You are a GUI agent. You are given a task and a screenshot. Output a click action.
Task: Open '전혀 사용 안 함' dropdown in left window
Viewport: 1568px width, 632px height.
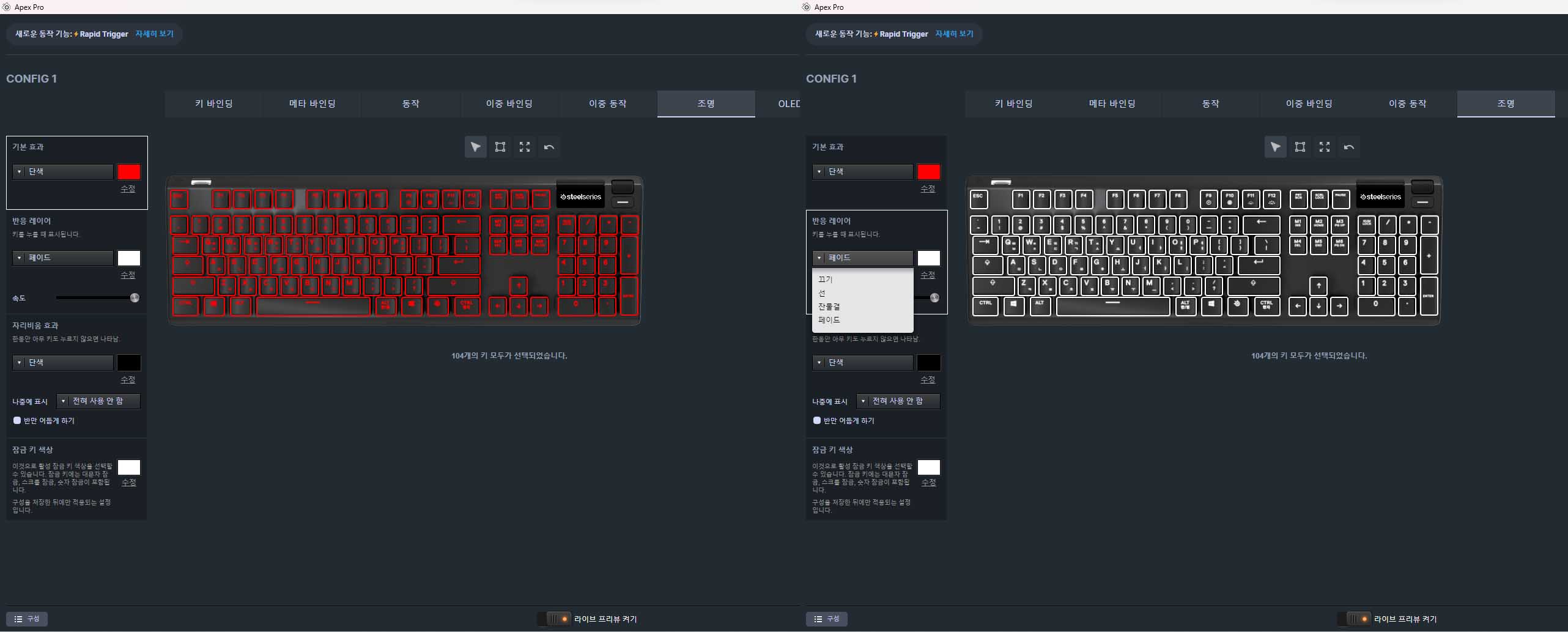pos(98,401)
